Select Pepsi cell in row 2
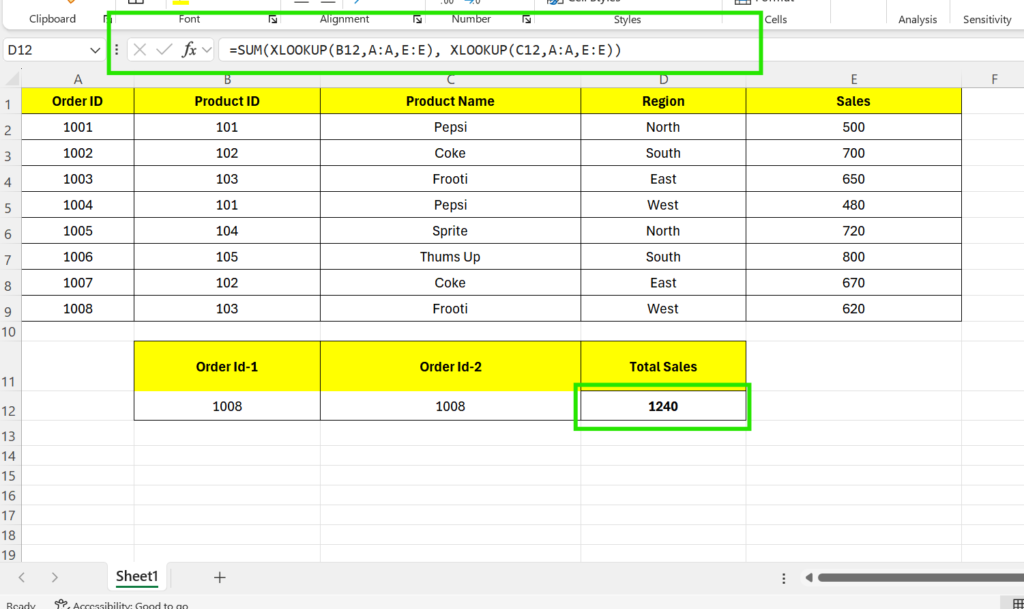 [x=451, y=127]
